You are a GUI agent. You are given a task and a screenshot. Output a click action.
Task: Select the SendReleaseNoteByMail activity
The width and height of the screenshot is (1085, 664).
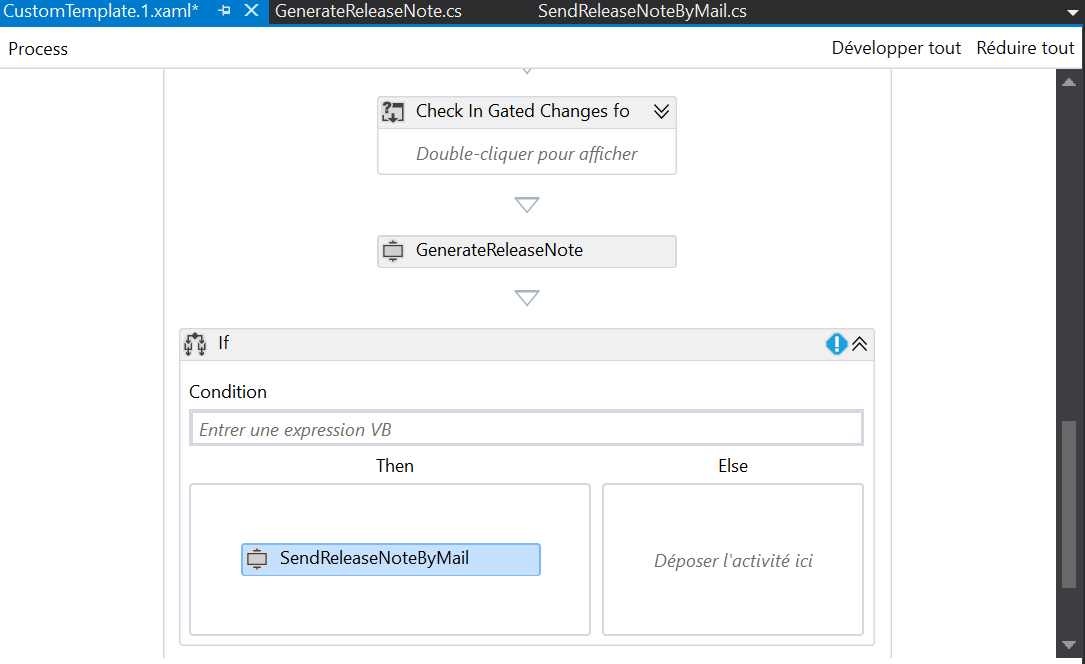391,559
